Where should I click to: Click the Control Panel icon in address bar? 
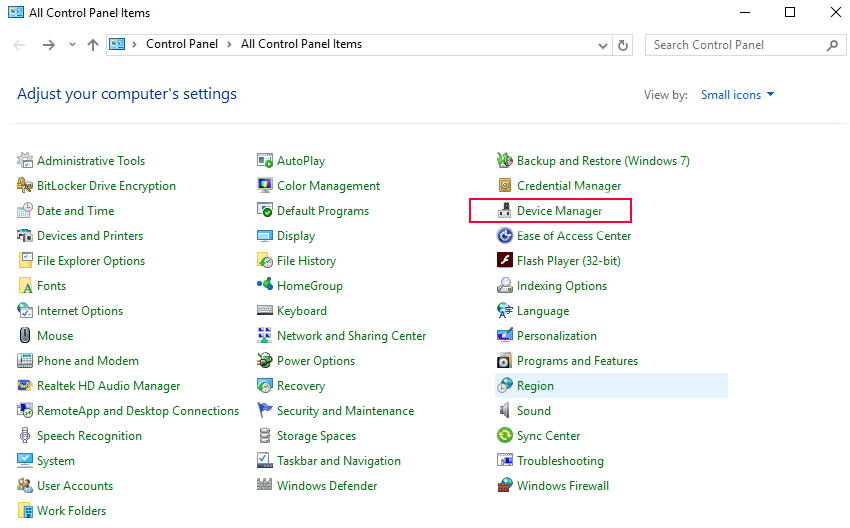117,44
